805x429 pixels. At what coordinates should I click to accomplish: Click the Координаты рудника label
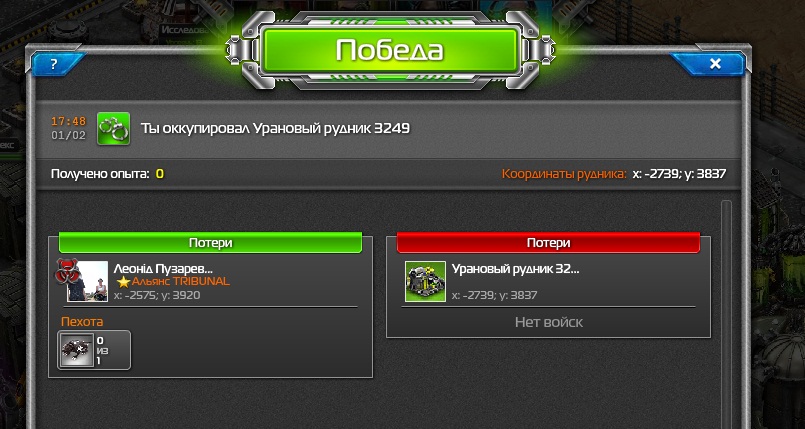coord(564,174)
